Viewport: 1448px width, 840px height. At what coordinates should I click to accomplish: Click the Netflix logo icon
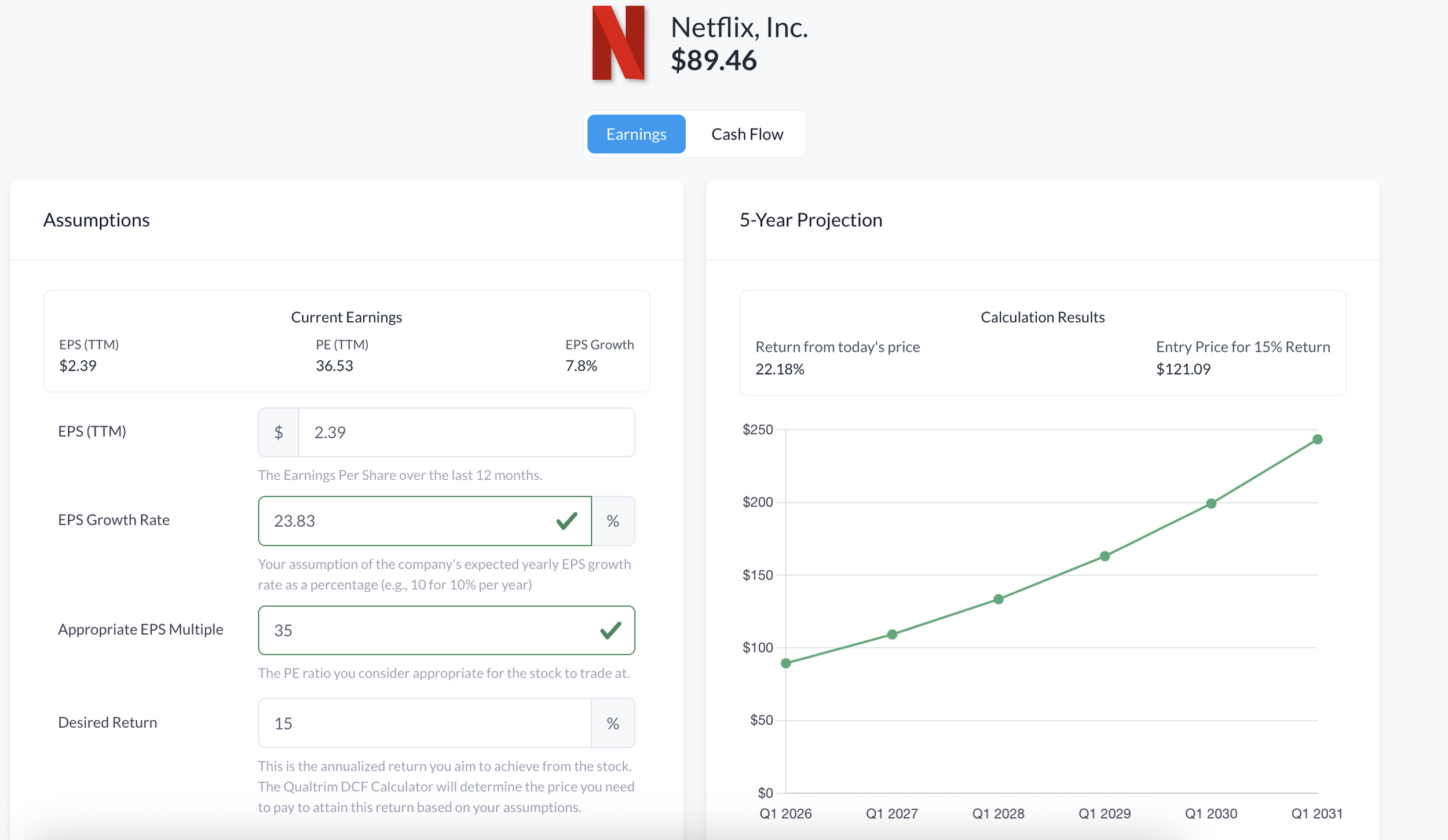(618, 43)
